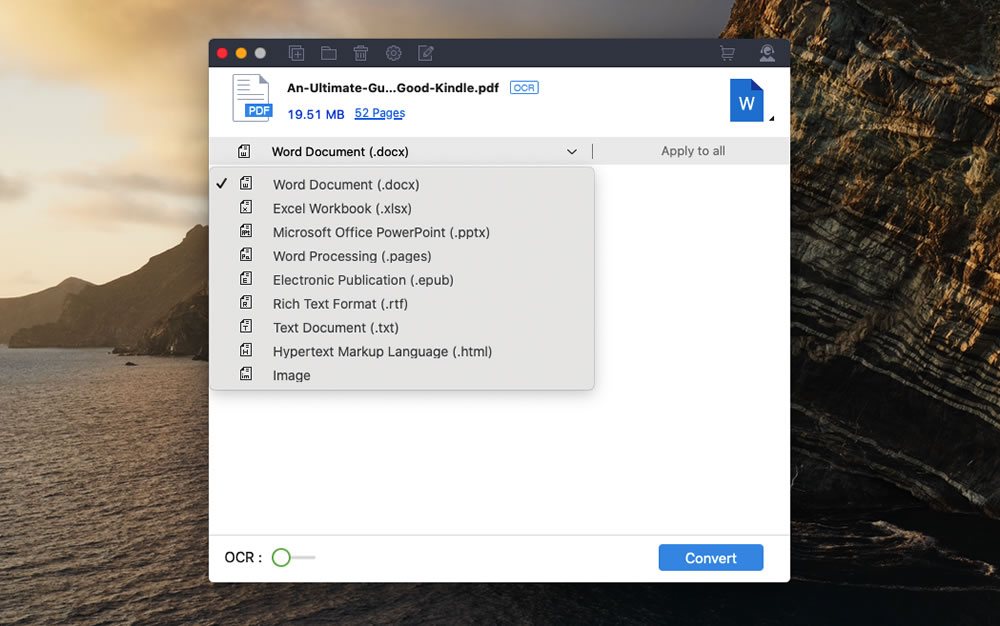Toggle the OCR switch on
The height and width of the screenshot is (626, 1000).
point(293,557)
